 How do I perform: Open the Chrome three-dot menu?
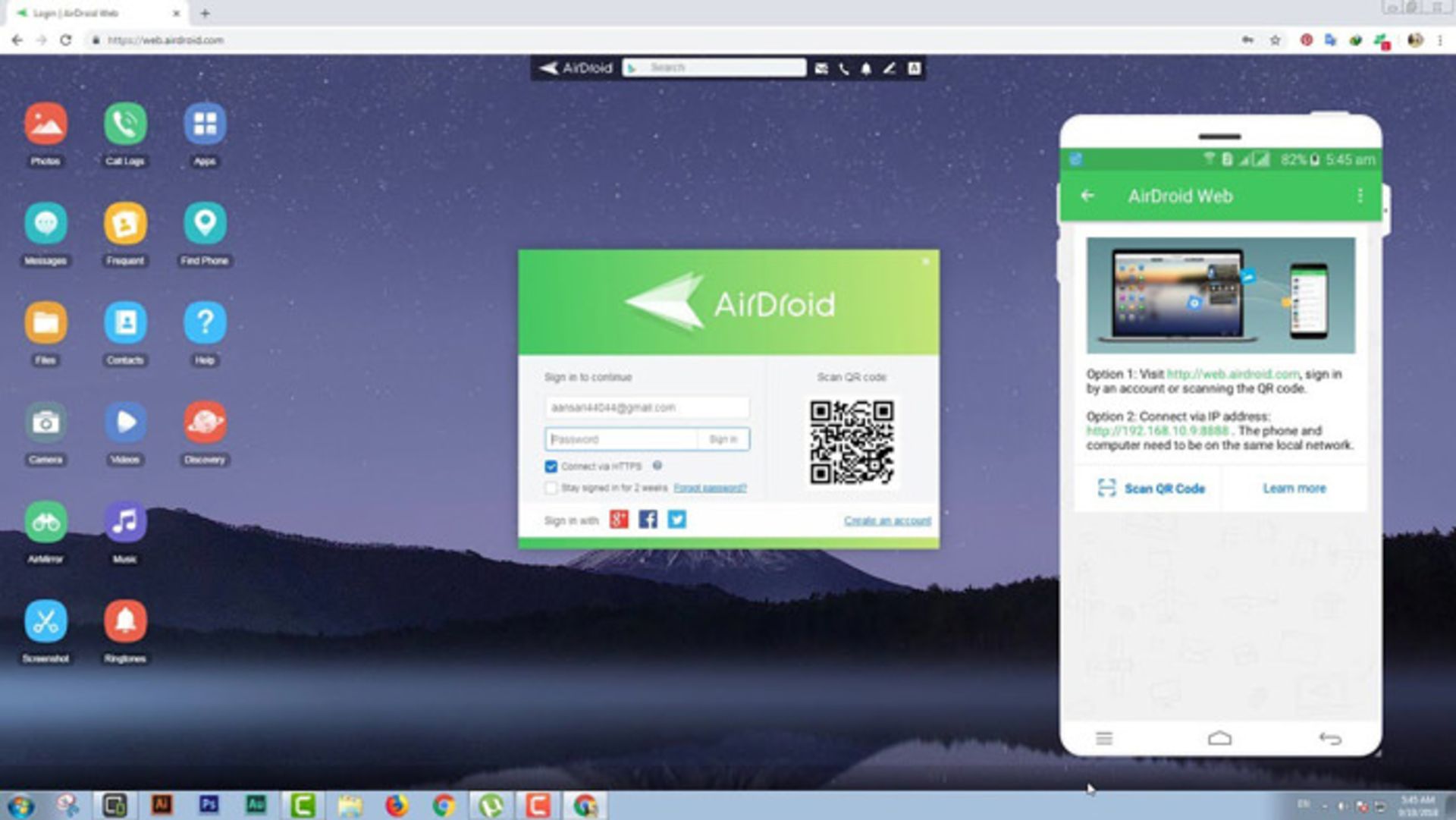[x=1440, y=40]
